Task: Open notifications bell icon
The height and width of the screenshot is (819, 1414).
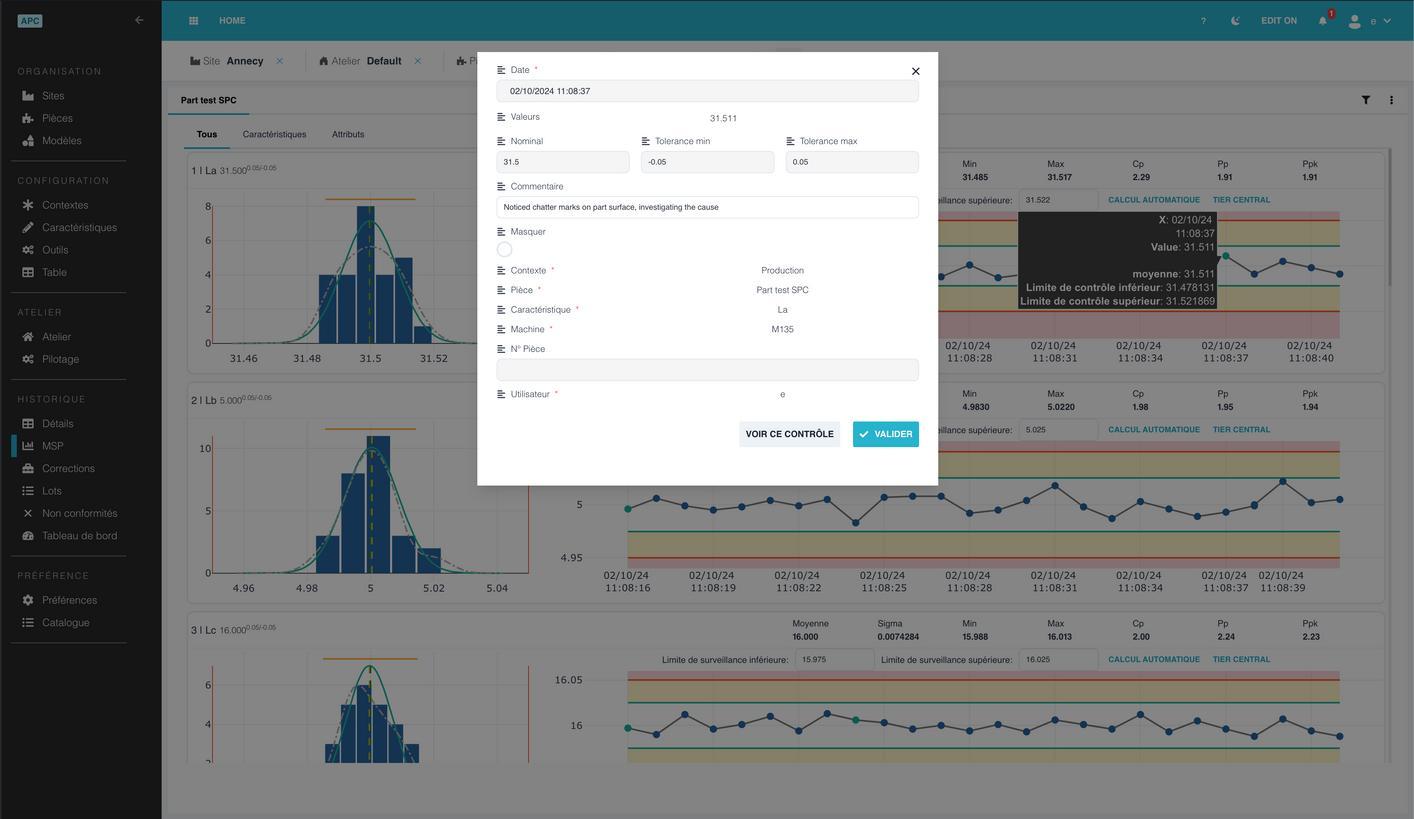Action: coord(1323,21)
